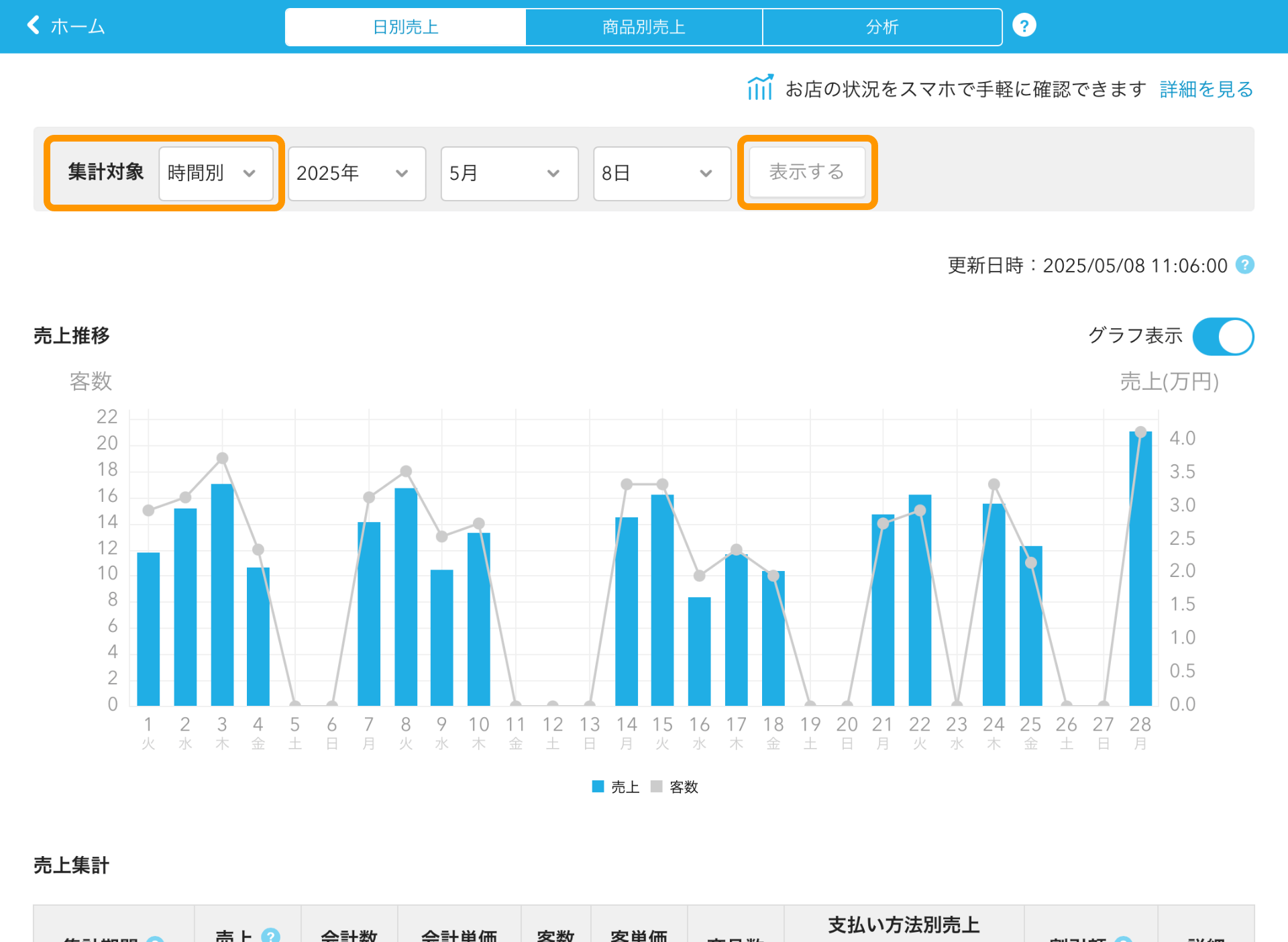The height and width of the screenshot is (942, 1288).
Task: Click the 売上(万円) axis title
Action: (1169, 381)
